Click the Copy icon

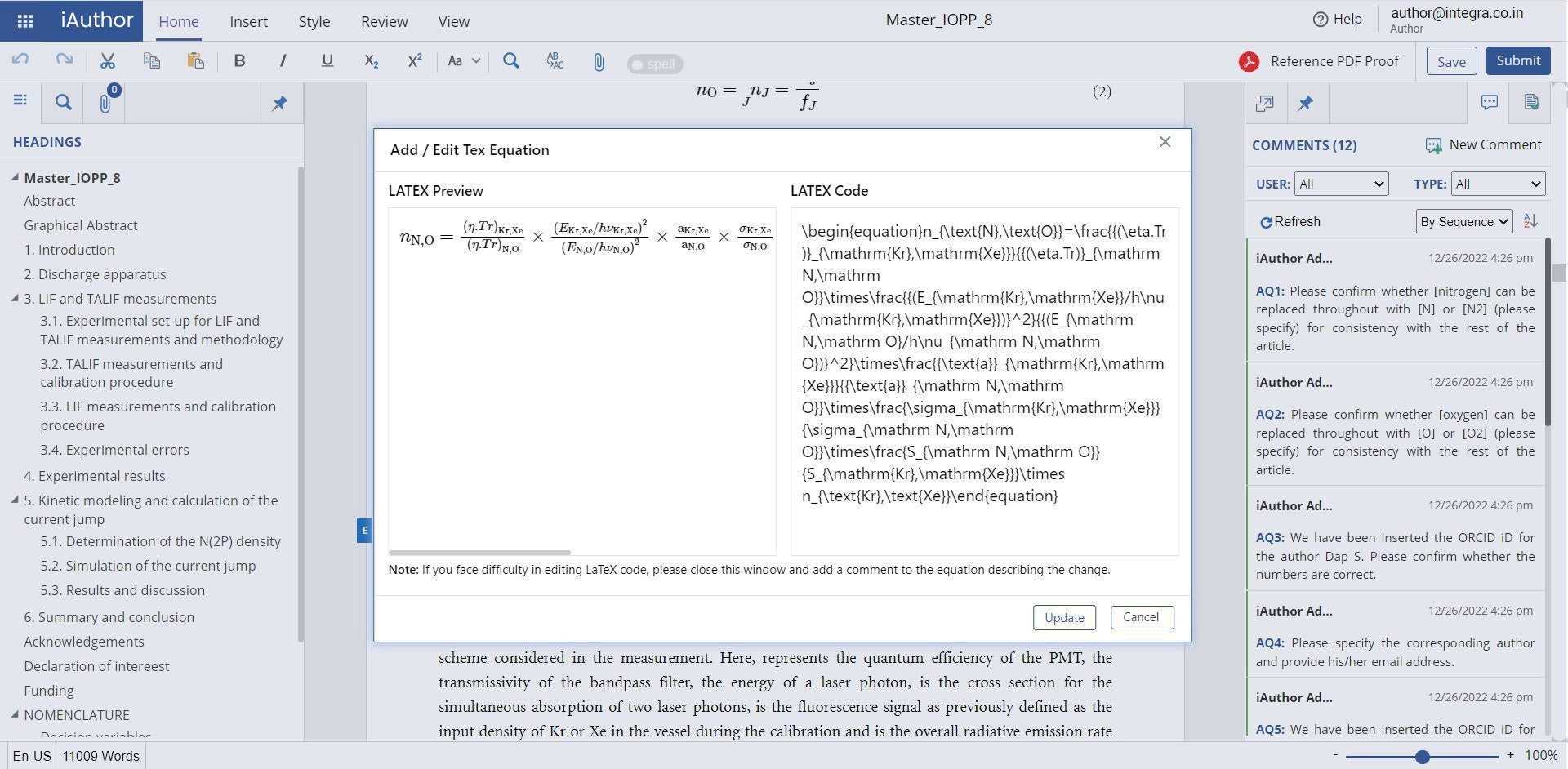click(x=151, y=60)
